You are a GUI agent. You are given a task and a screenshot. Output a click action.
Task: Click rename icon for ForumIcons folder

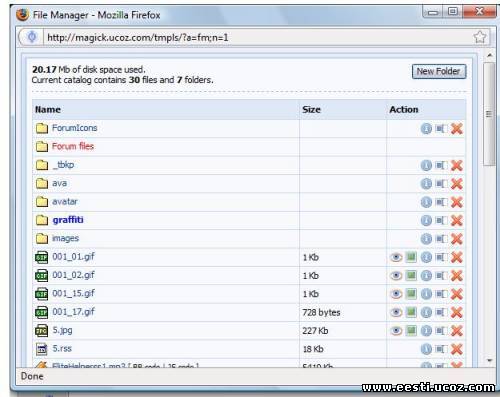pyautogui.click(x=441, y=128)
